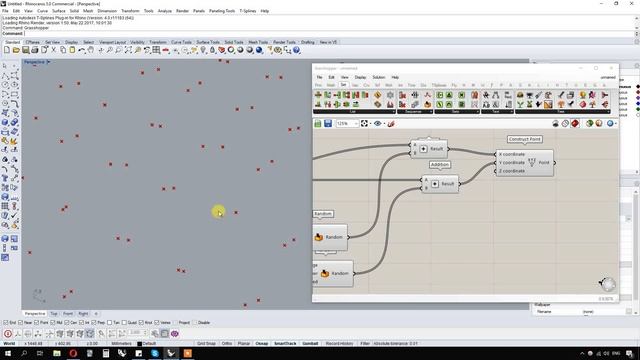Screen dimensions: 640x360
Task: Click the Grasshopper canvas navigation compass
Action: coord(607,284)
